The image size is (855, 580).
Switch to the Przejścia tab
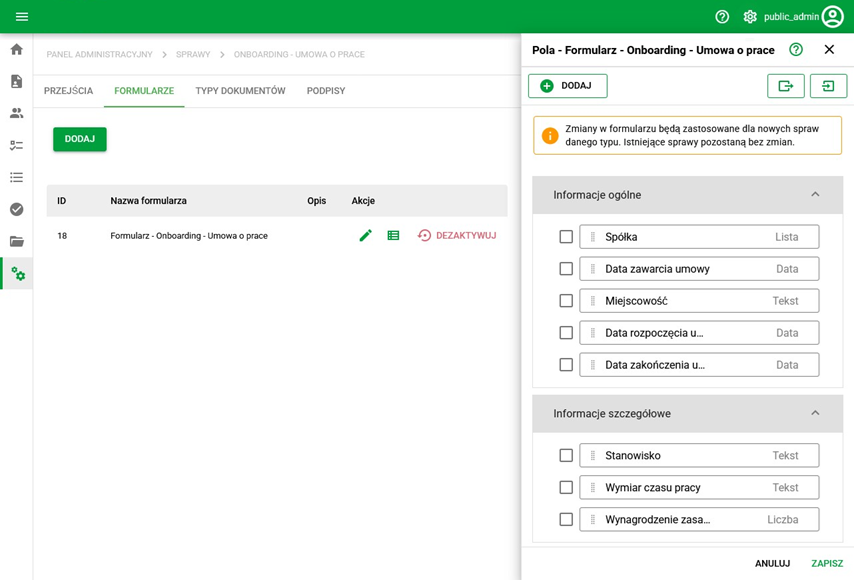click(x=68, y=91)
